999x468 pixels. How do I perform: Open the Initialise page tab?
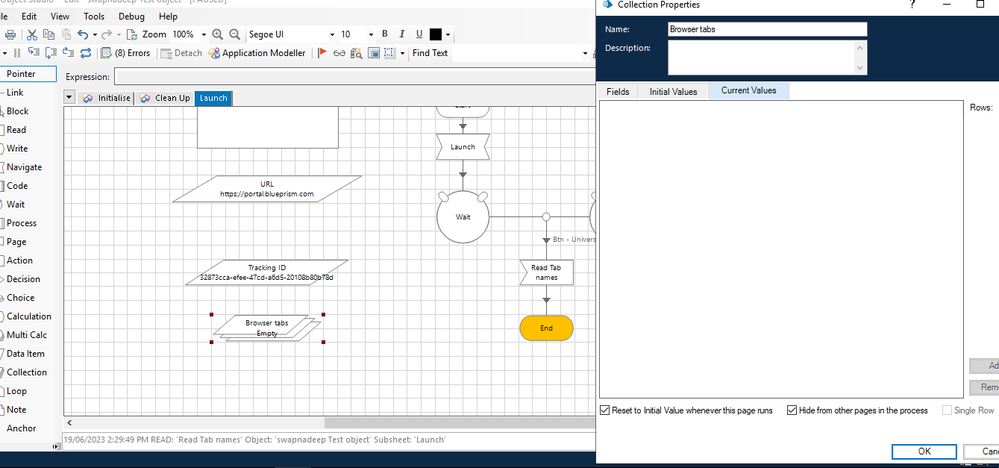(x=106, y=98)
